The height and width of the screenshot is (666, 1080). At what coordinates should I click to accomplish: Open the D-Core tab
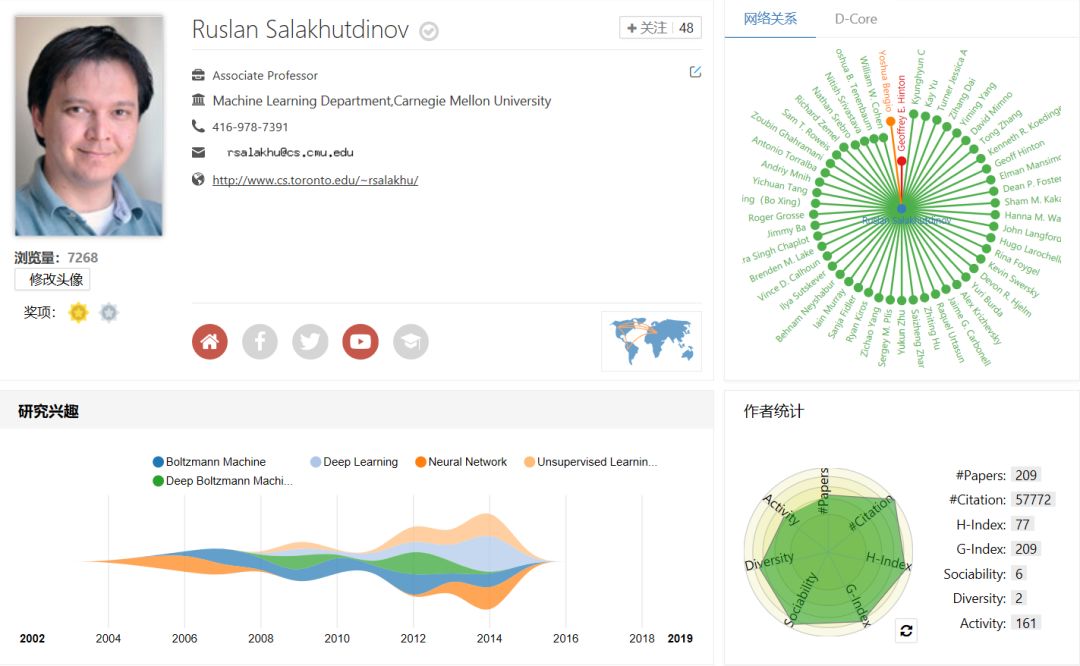855,19
